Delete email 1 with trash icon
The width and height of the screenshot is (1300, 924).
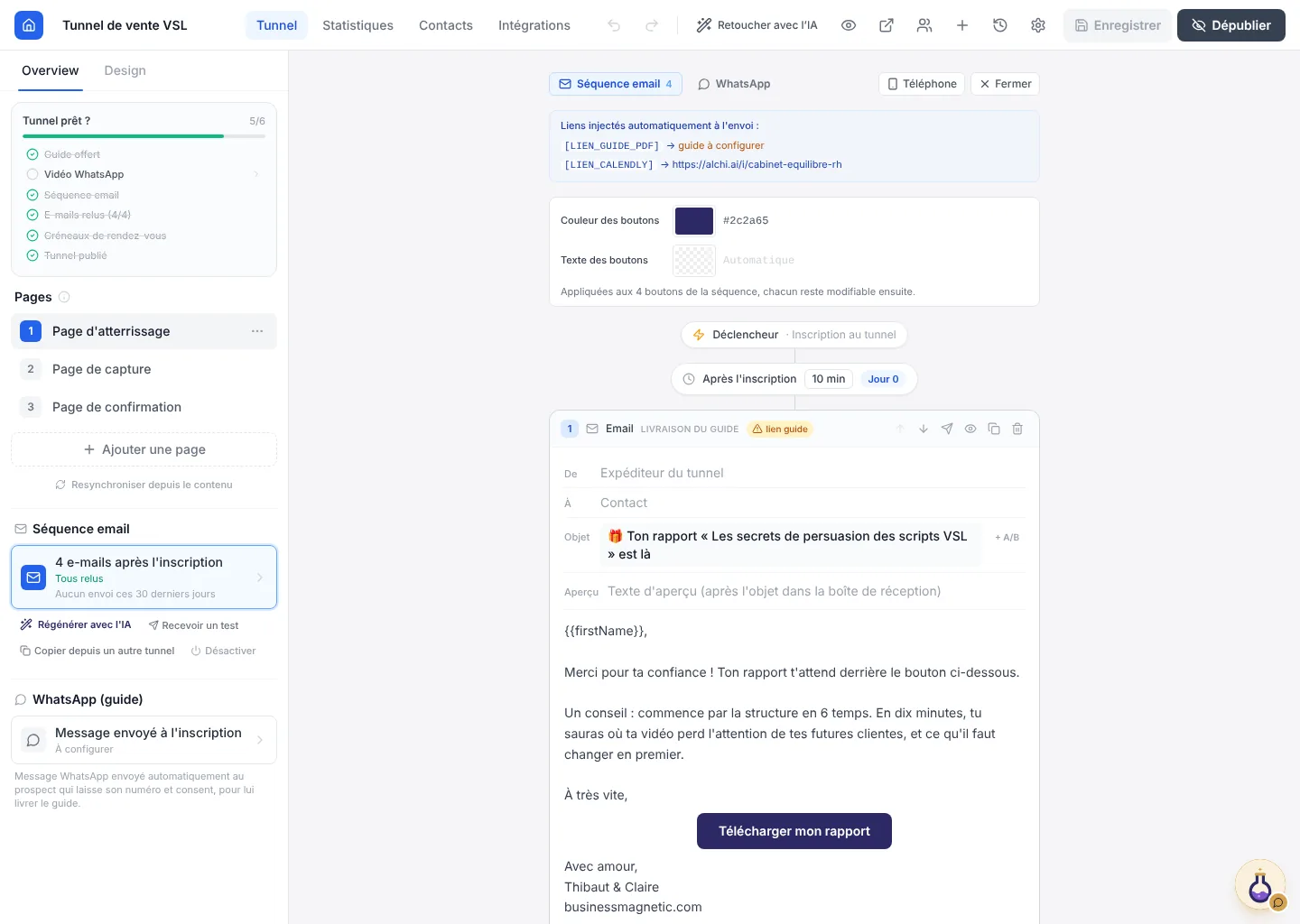(1017, 429)
